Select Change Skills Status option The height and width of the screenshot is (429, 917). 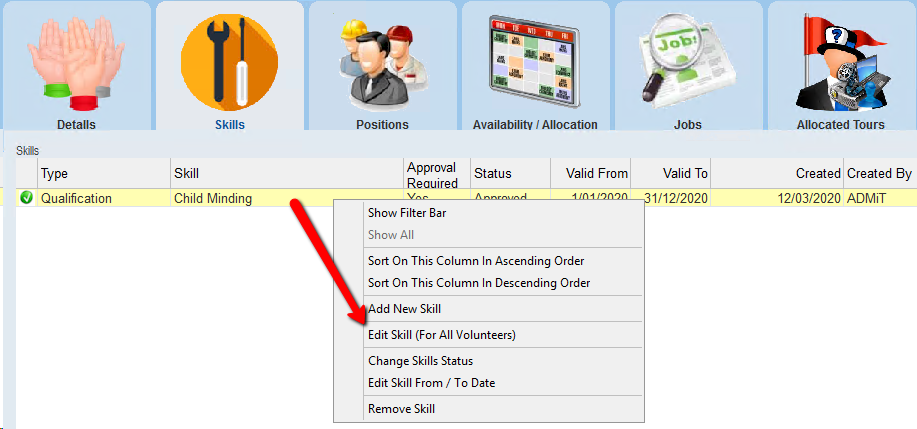pyautogui.click(x=420, y=361)
